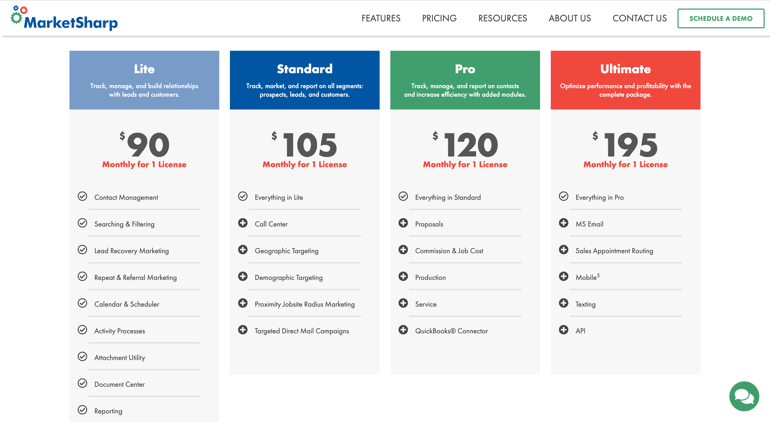The image size is (770, 422).
Task: Click the plus icon next to Proposals
Action: coord(403,223)
